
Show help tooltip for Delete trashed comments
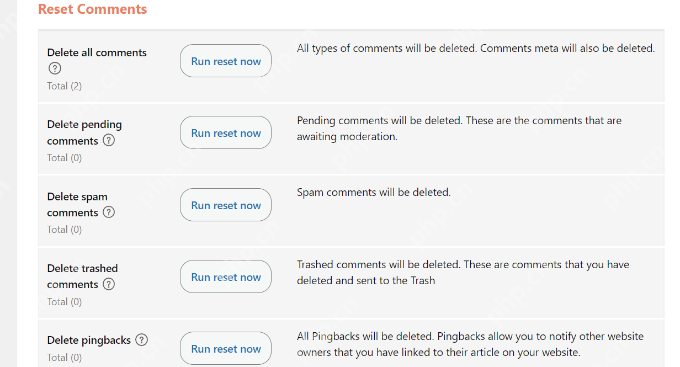pos(109,284)
